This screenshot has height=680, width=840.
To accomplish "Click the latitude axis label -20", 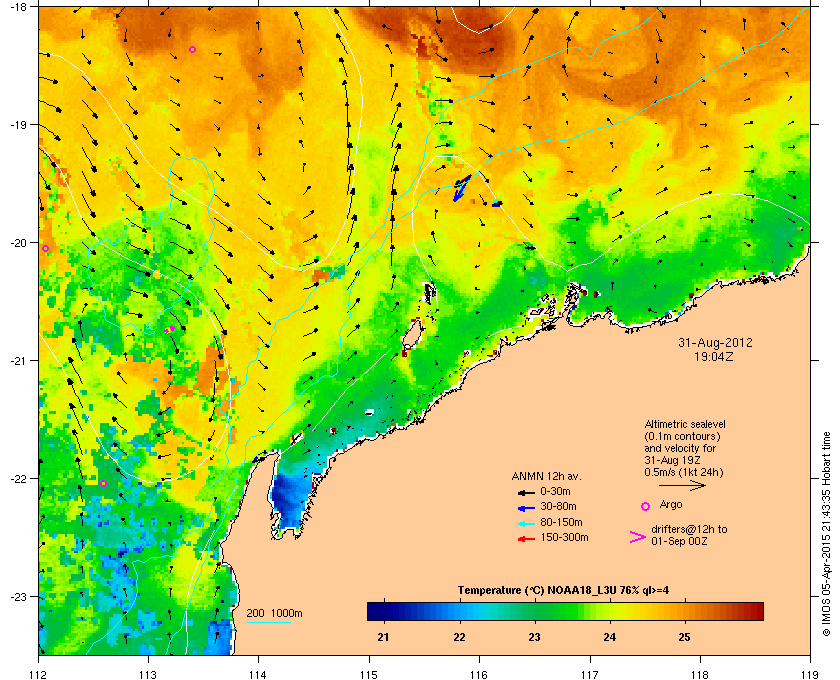I will [19, 243].
